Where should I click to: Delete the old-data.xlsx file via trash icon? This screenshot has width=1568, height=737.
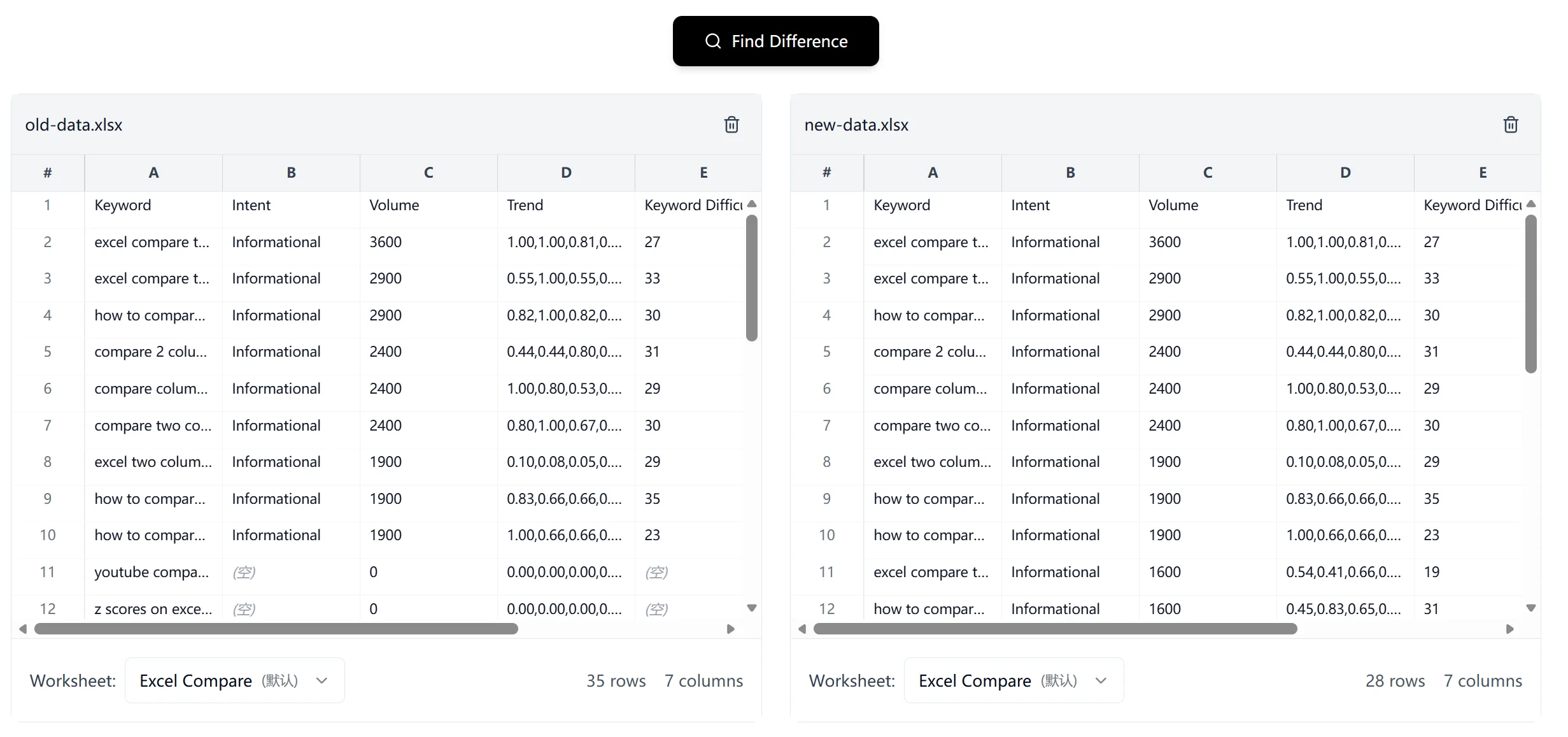click(x=731, y=124)
